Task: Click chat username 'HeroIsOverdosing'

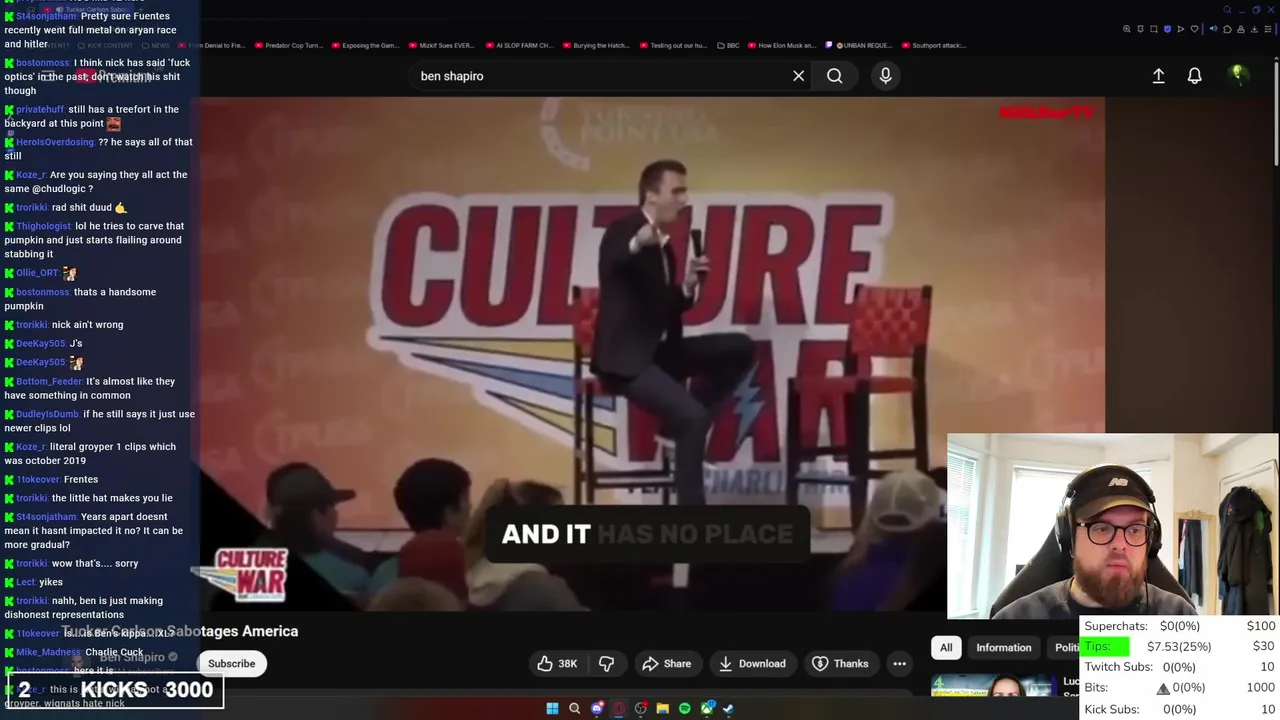Action: click(55, 142)
